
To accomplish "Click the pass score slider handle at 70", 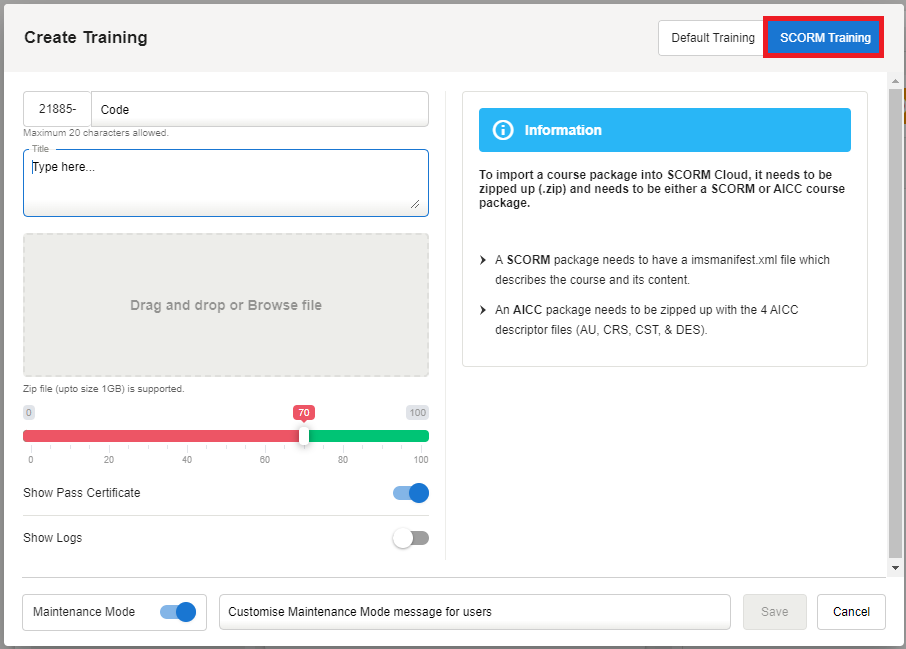I will [304, 436].
